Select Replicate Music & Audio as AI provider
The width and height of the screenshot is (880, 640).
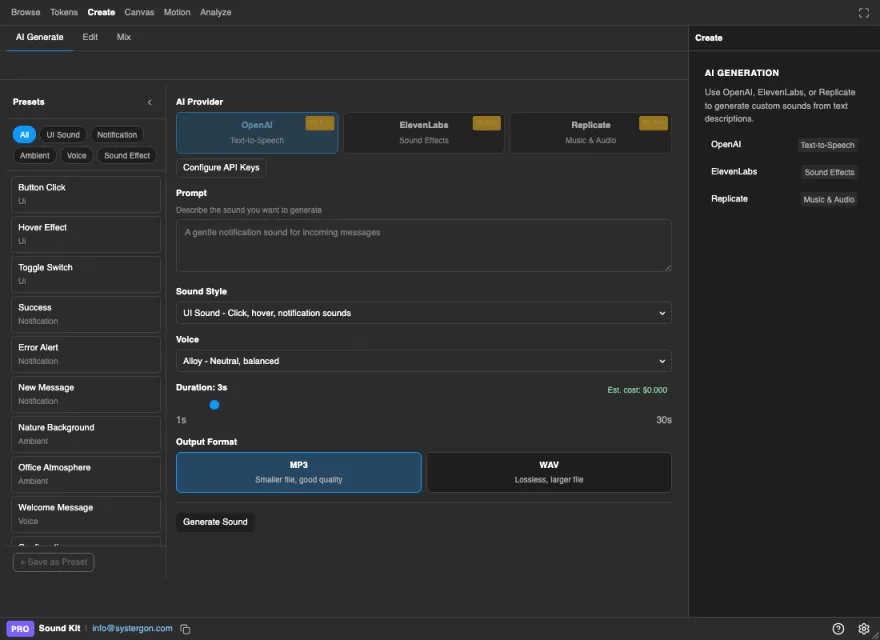click(590, 132)
